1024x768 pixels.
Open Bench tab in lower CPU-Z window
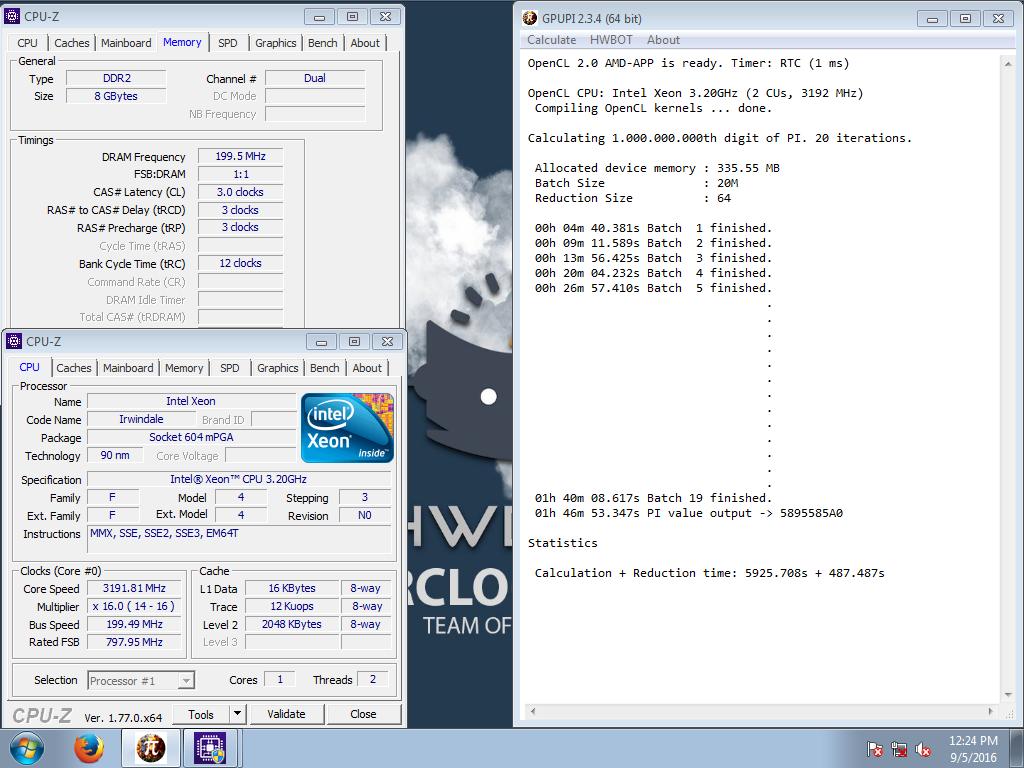325,368
